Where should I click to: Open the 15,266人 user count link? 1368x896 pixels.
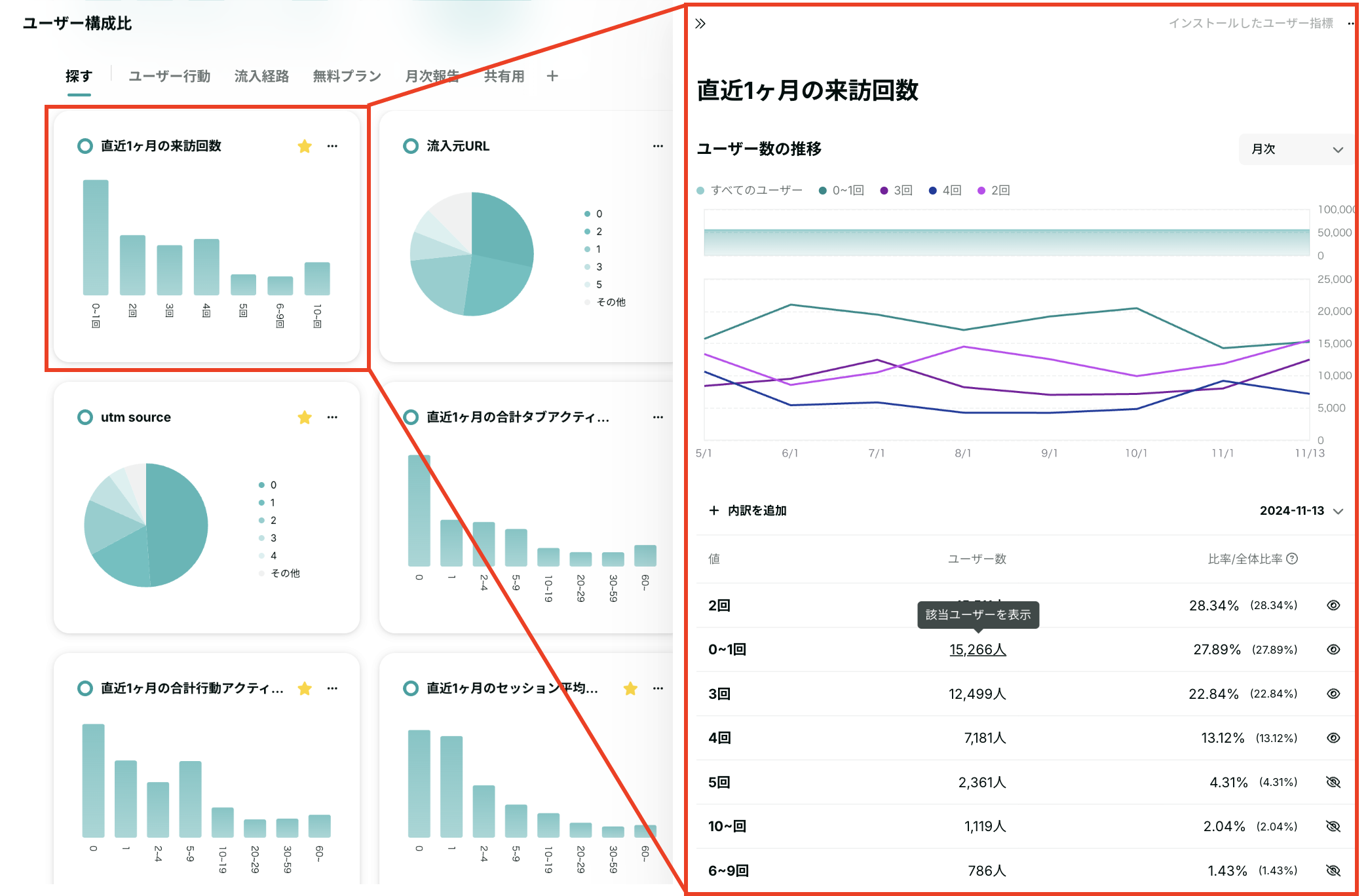pyautogui.click(x=978, y=650)
